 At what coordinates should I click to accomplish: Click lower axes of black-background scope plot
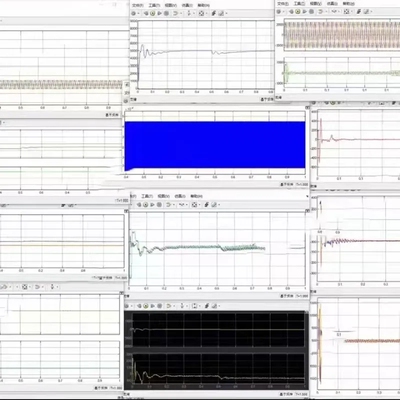218,368
